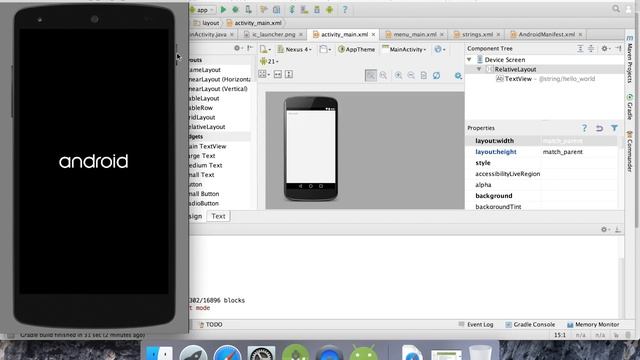This screenshot has width=640, height=360.
Task: Open the API level 21 dropdown
Action: (x=269, y=62)
